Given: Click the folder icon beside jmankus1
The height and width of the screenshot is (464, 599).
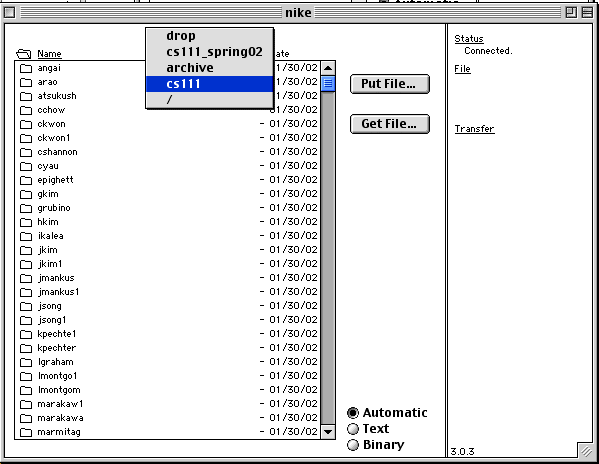Looking at the screenshot, I should click(x=26, y=293).
